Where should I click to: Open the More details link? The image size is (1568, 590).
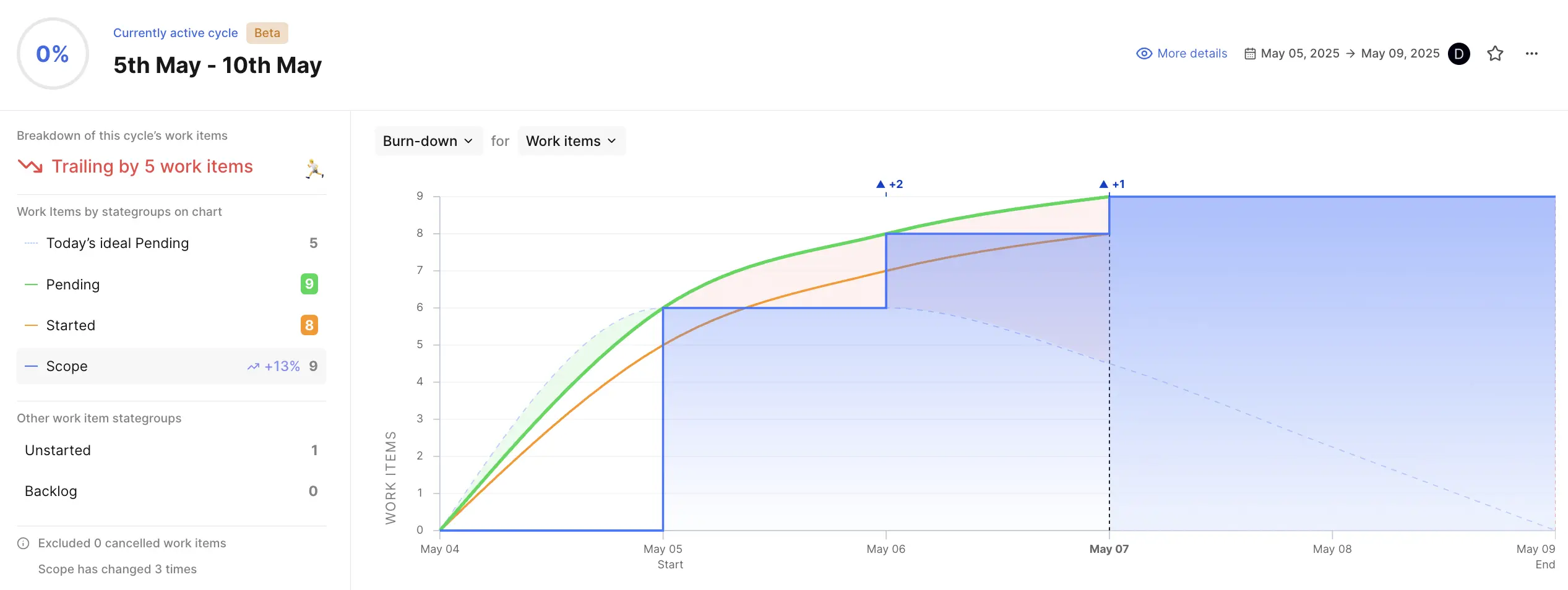(x=1192, y=54)
